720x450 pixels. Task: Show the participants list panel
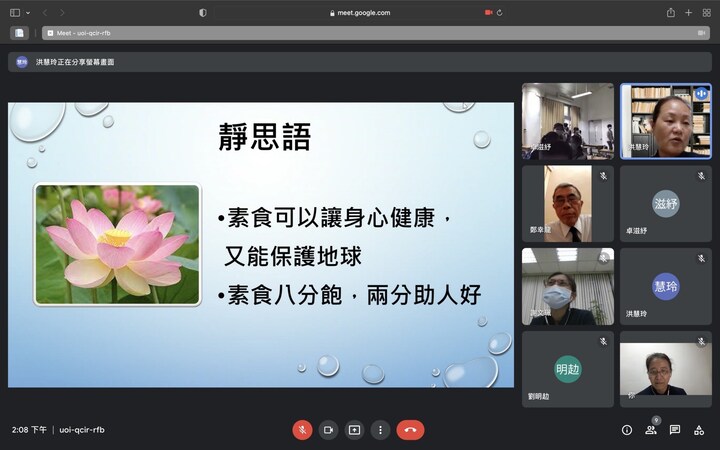(x=651, y=430)
